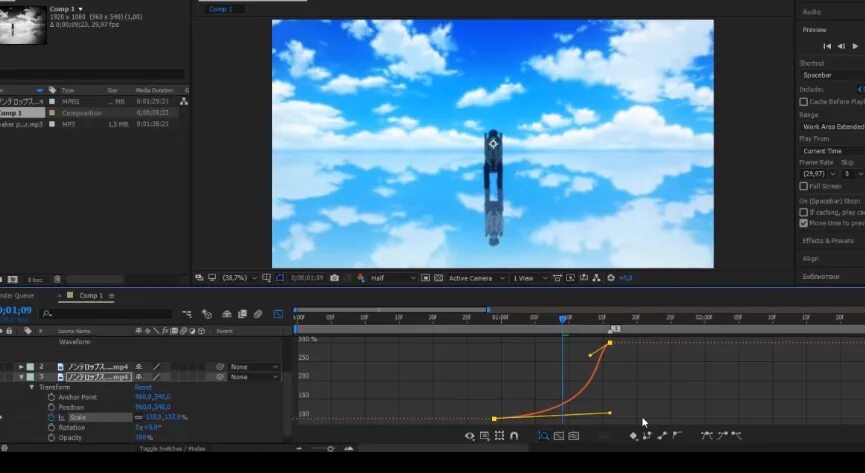Select Comp 1 timeline tab
The width and height of the screenshot is (865, 473).
[91, 296]
